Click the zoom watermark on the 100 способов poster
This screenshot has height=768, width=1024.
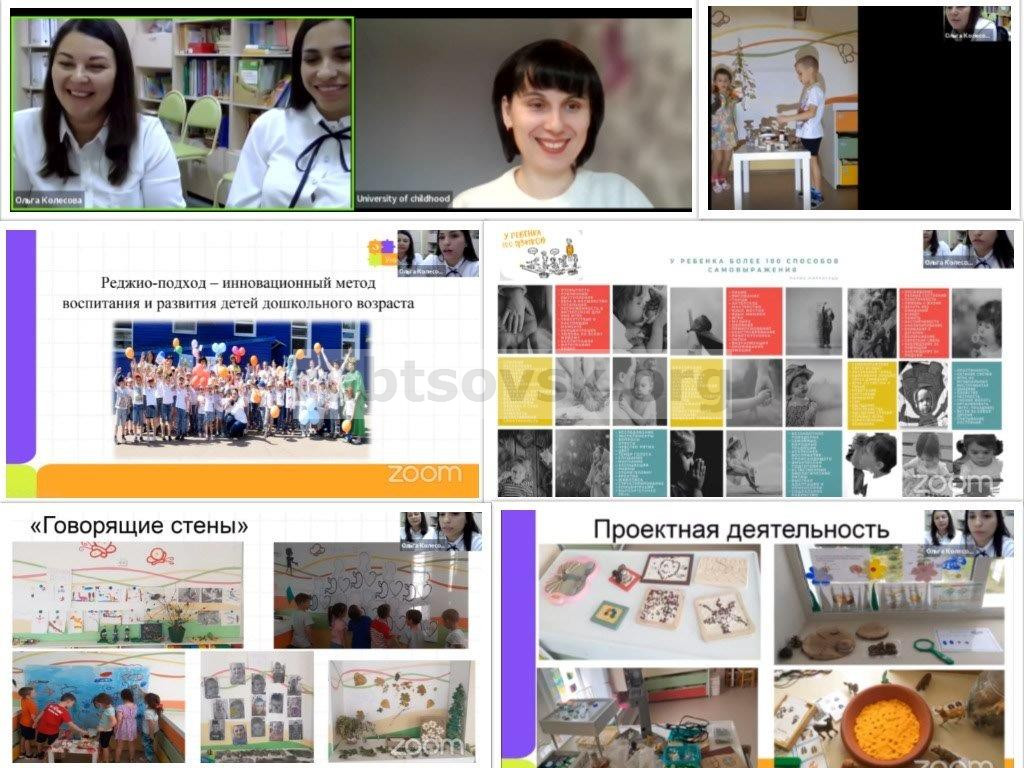951,484
